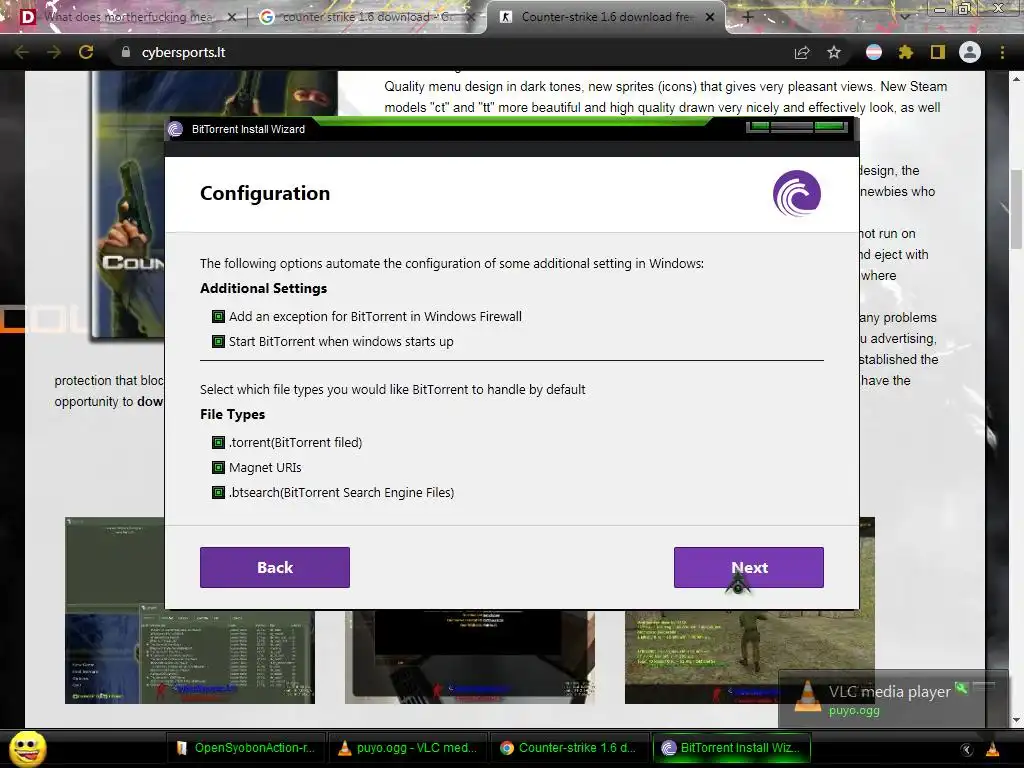Viewport: 1024px width, 768px height.
Task: Click the lock icon in address bar
Action: [x=125, y=52]
